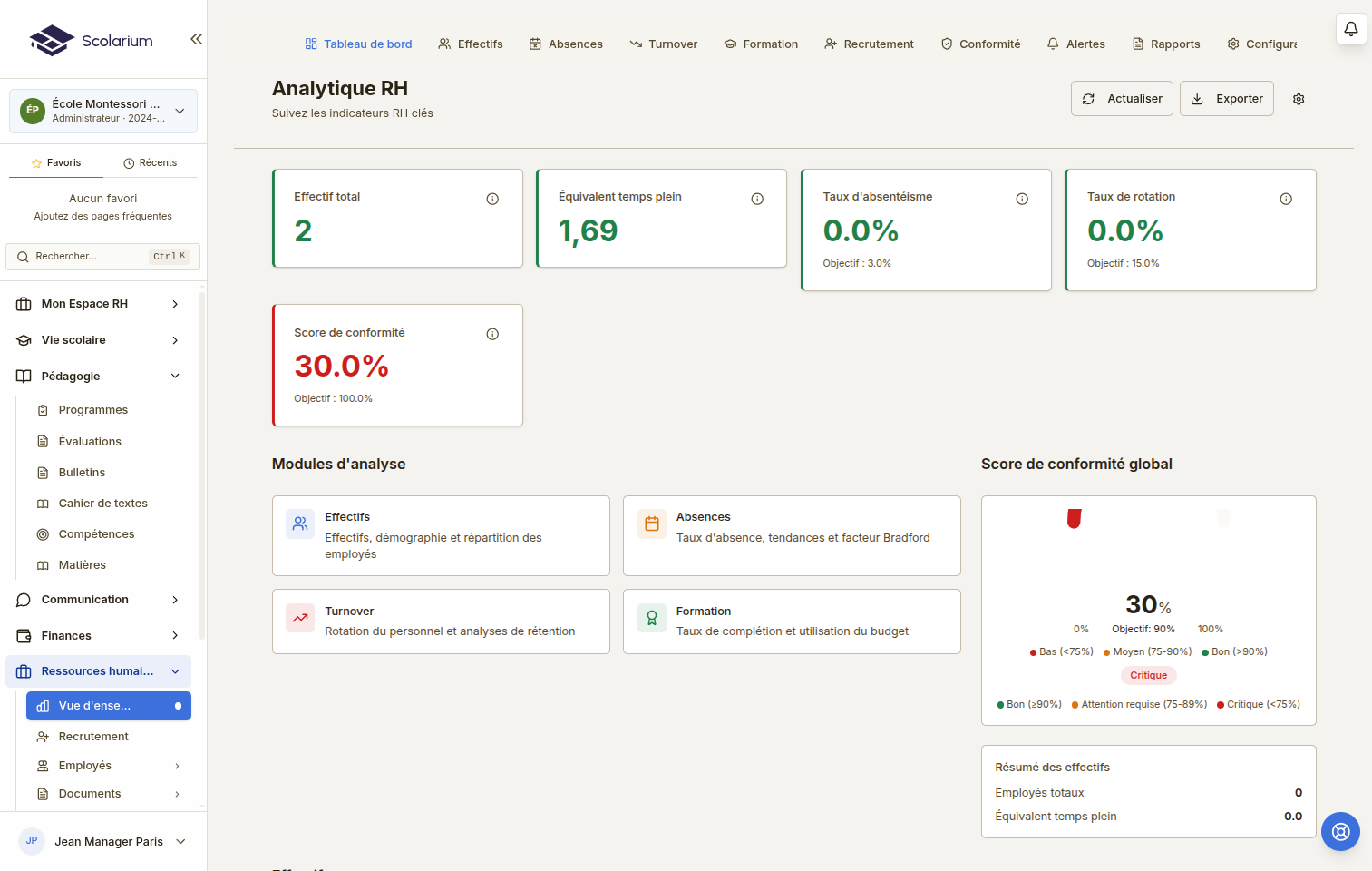Viewport: 1372px width, 871px height.
Task: Open settings gear next to Exporter
Action: [1298, 99]
